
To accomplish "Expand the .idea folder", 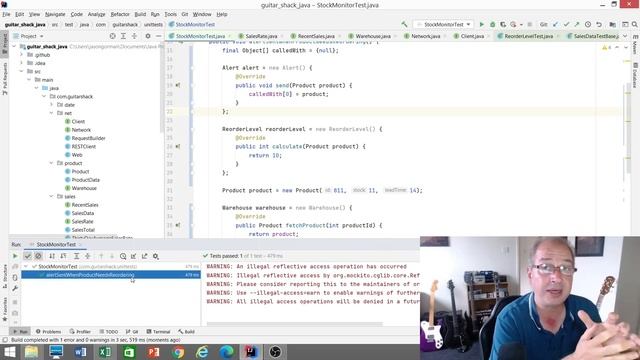I will pyautogui.click(x=22, y=63).
